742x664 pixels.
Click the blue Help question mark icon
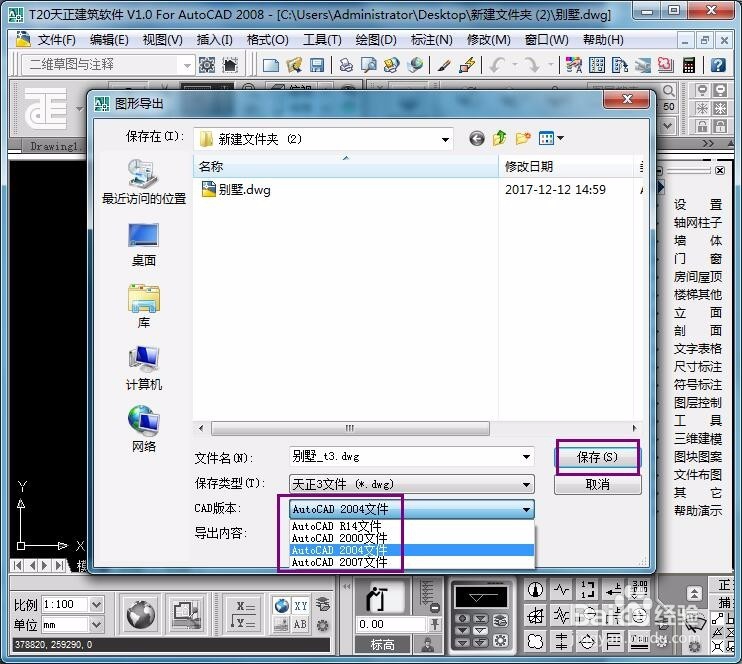pos(718,65)
